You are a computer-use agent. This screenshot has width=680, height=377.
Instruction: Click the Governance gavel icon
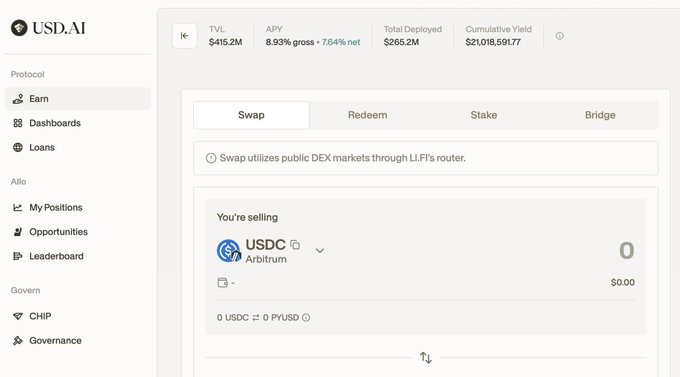pos(18,341)
